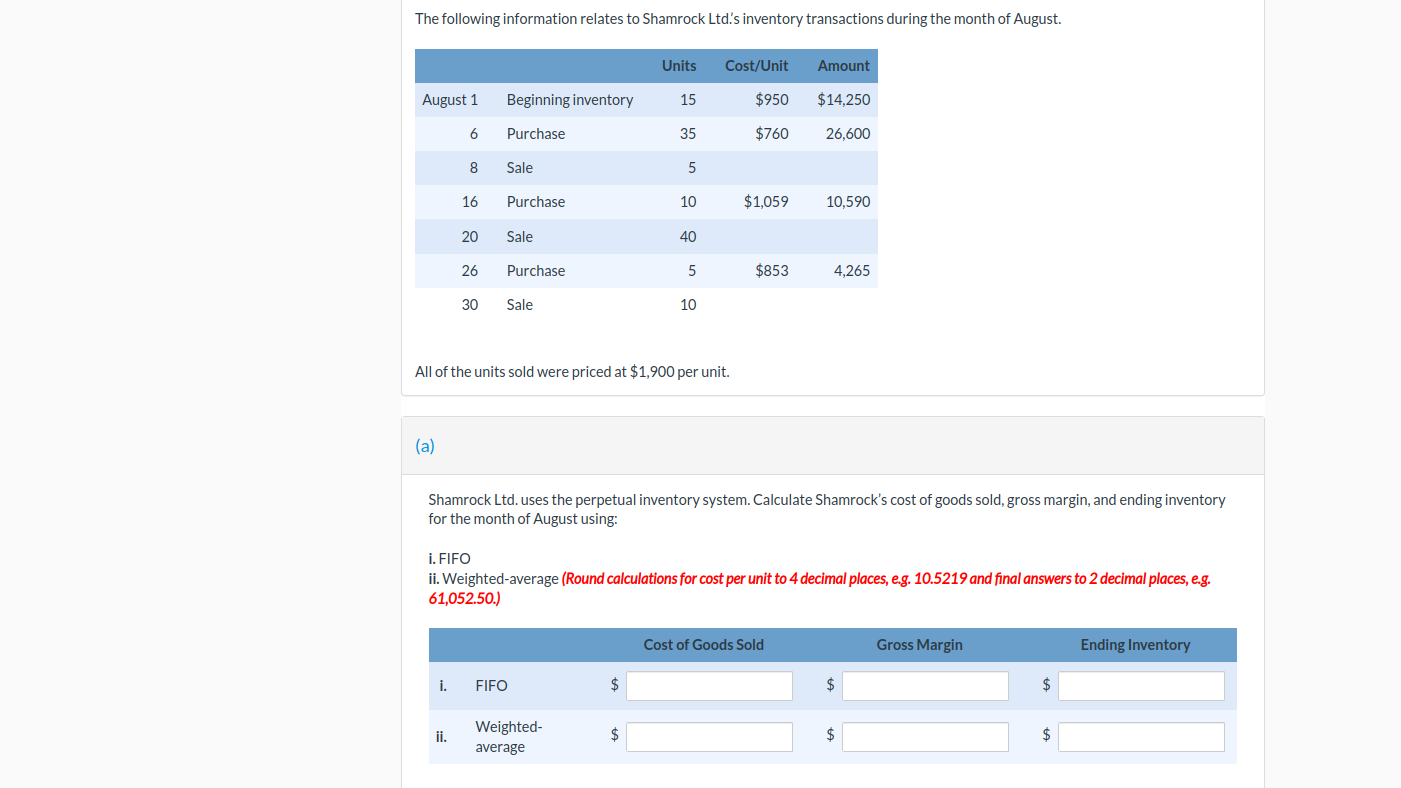Click the 35 units cell
The image size is (1401, 788).
(688, 134)
